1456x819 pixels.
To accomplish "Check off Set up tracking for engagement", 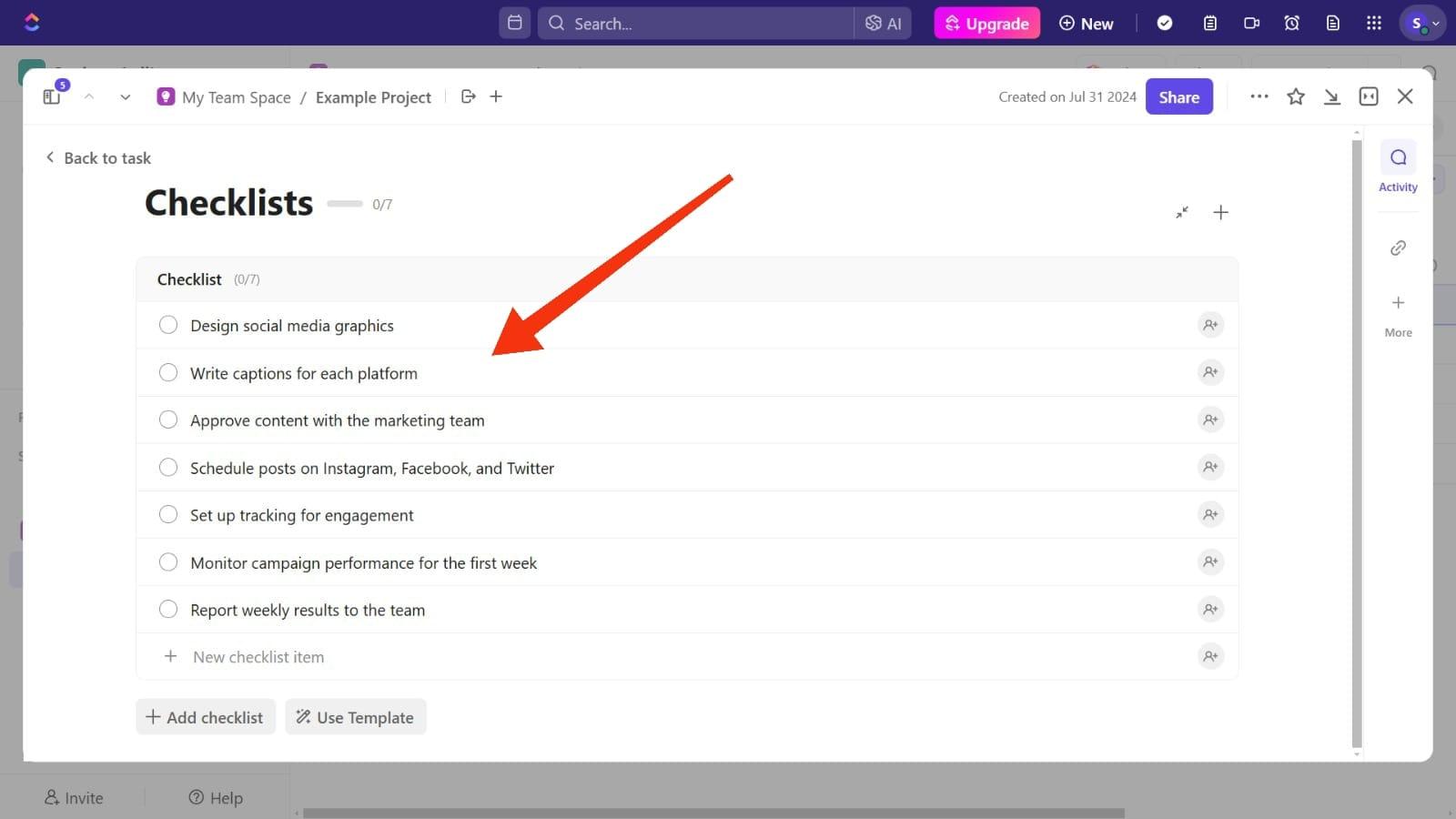I will click(x=168, y=514).
